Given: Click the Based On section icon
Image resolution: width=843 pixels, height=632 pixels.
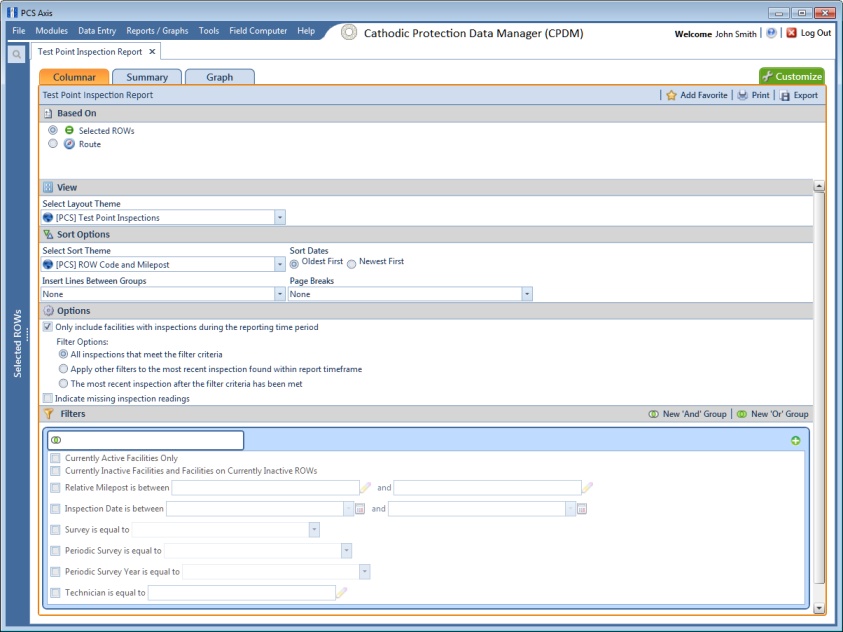Looking at the screenshot, I should pos(48,113).
